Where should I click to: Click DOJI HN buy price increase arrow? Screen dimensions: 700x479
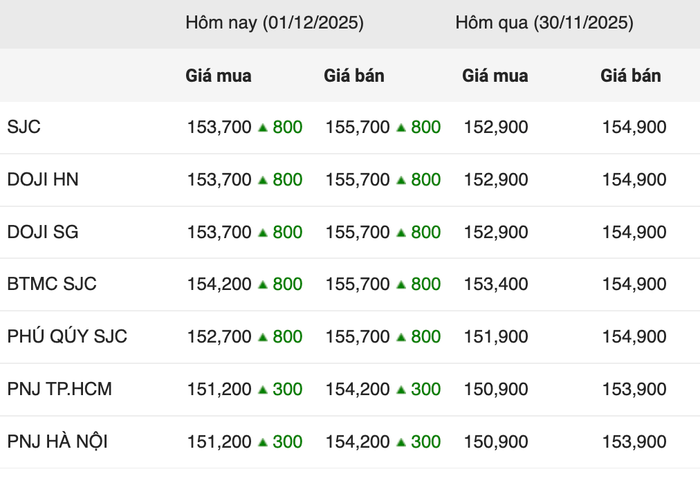pos(263,180)
